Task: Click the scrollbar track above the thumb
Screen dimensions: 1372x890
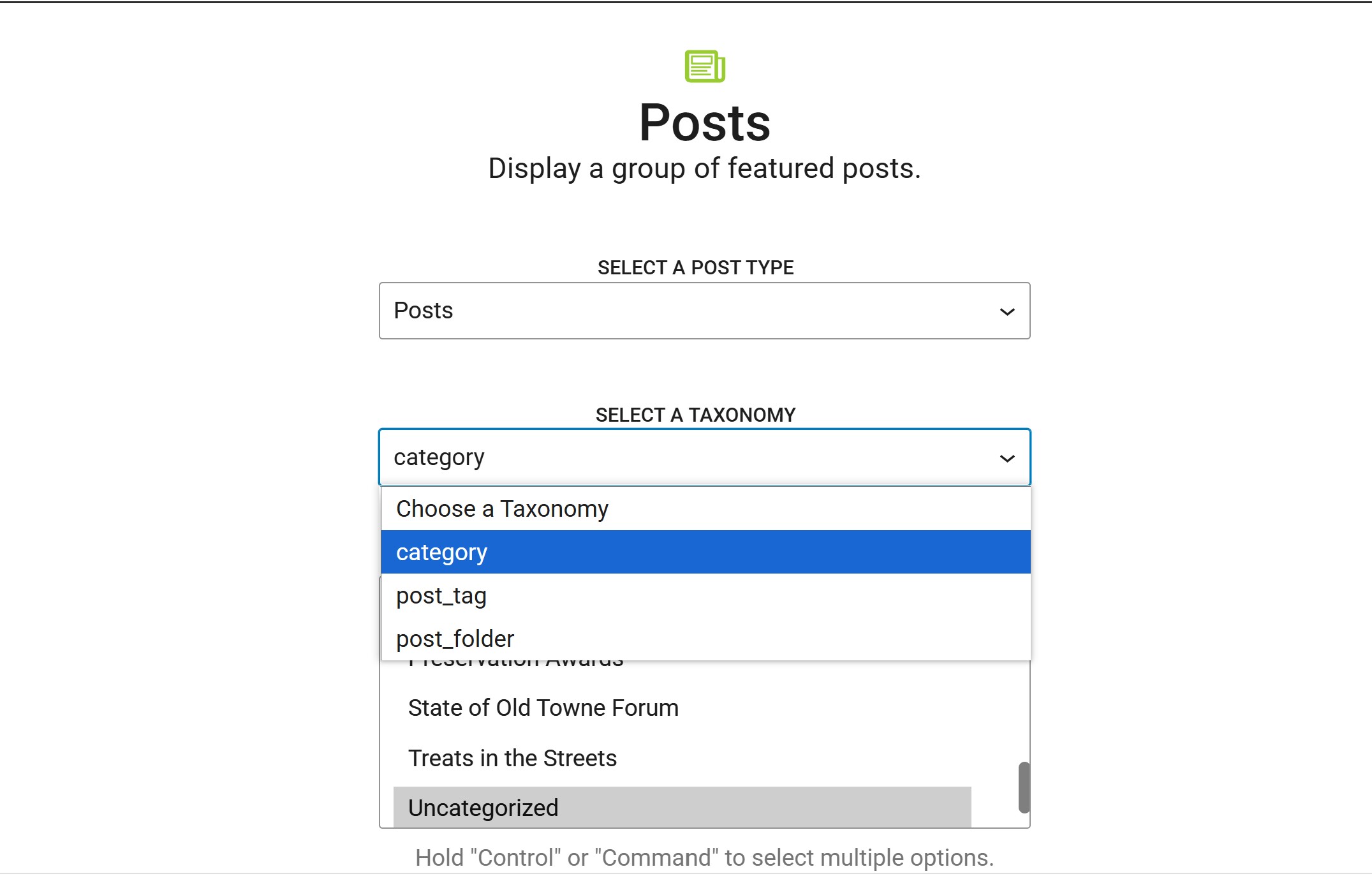Action: point(1024,715)
